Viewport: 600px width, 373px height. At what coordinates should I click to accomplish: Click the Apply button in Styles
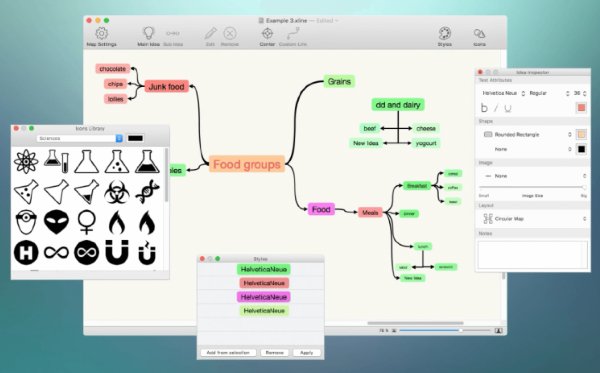[307, 352]
